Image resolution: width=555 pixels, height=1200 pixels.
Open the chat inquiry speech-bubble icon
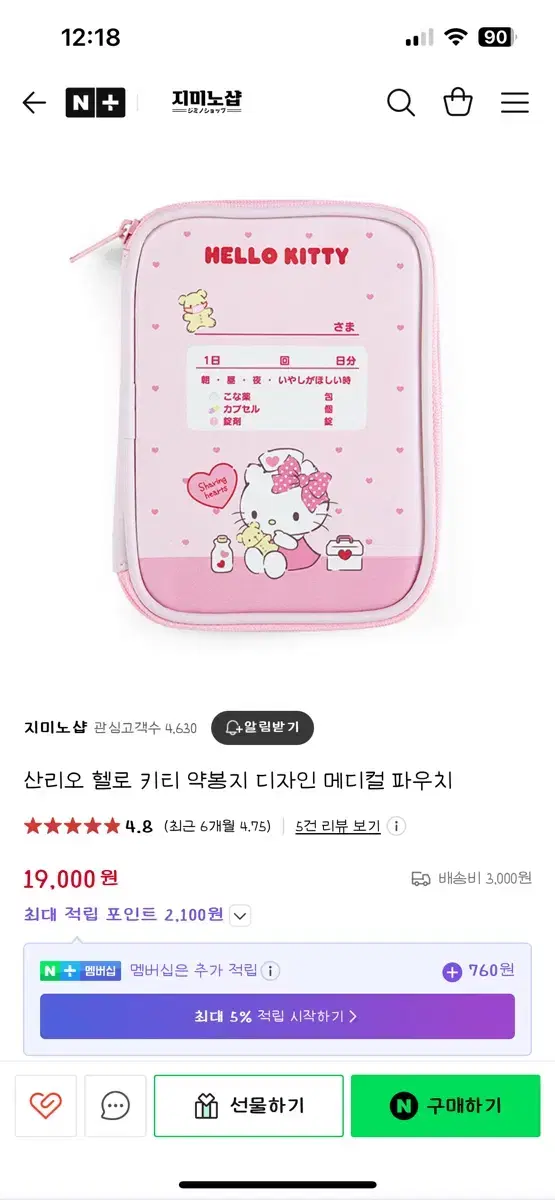coord(115,1106)
